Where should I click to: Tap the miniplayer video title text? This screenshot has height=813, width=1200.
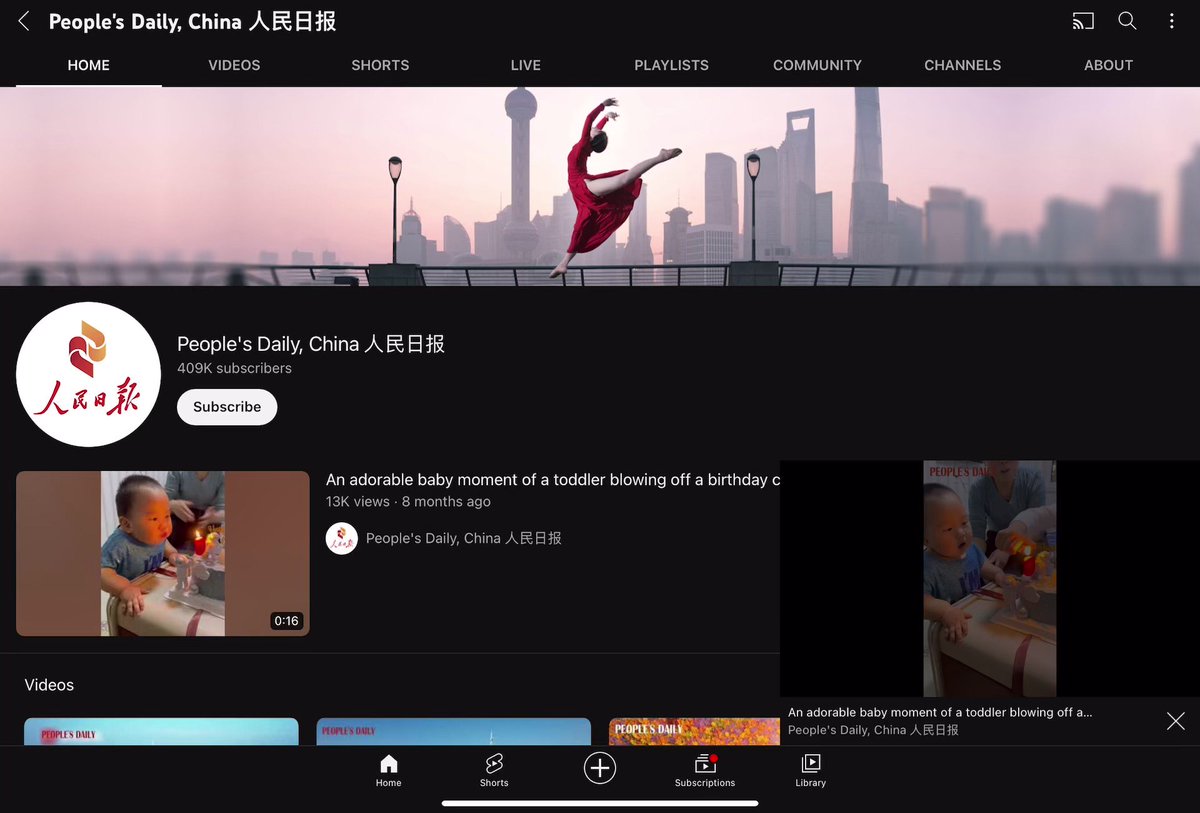(x=940, y=712)
